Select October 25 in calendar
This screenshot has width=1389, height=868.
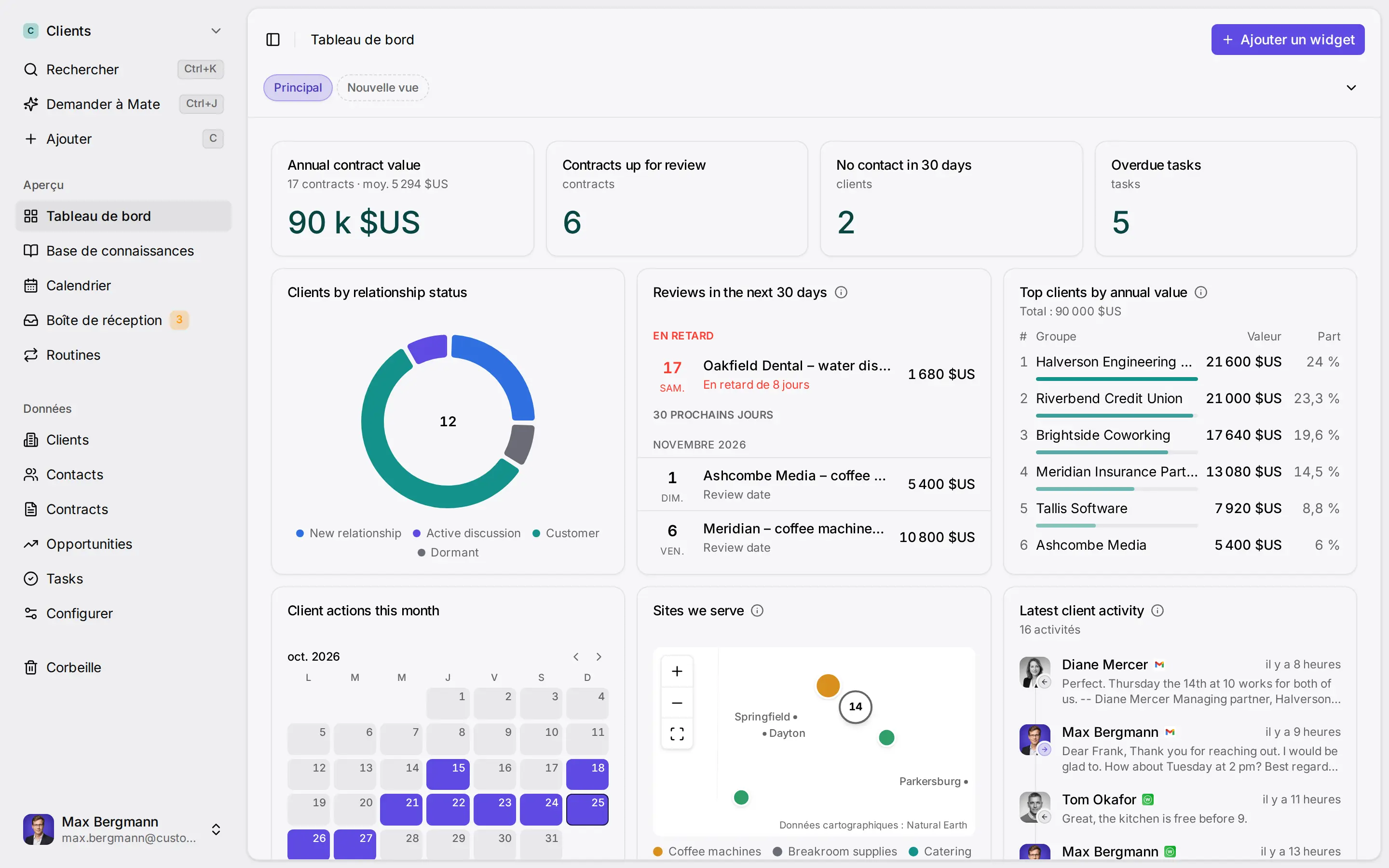(587, 810)
